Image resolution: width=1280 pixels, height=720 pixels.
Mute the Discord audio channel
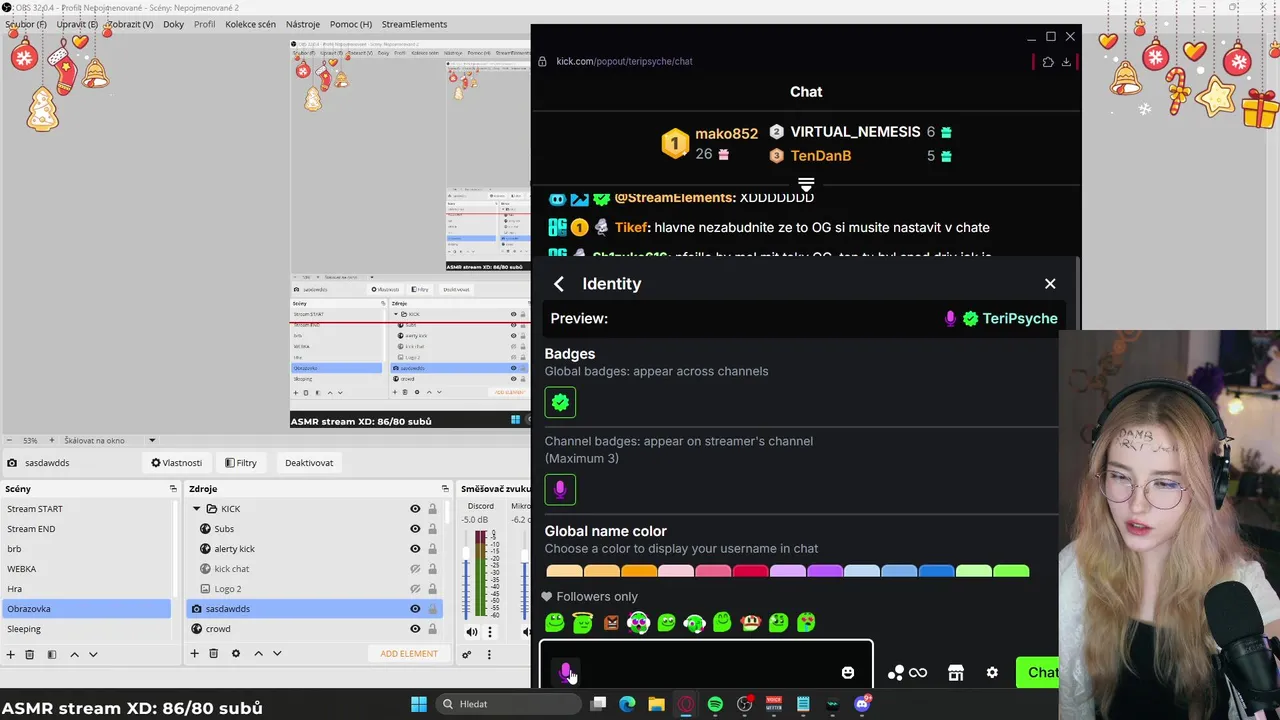472,631
